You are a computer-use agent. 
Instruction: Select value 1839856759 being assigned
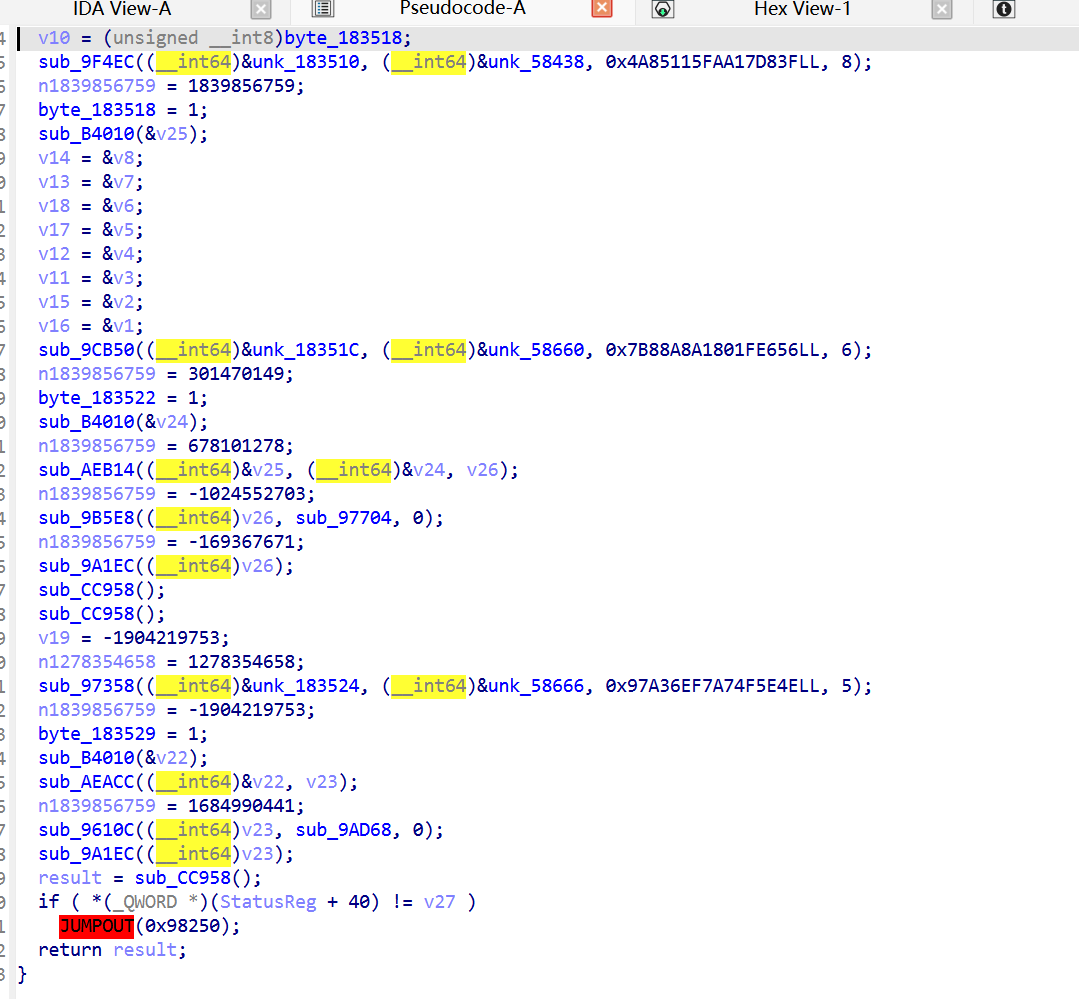[242, 86]
